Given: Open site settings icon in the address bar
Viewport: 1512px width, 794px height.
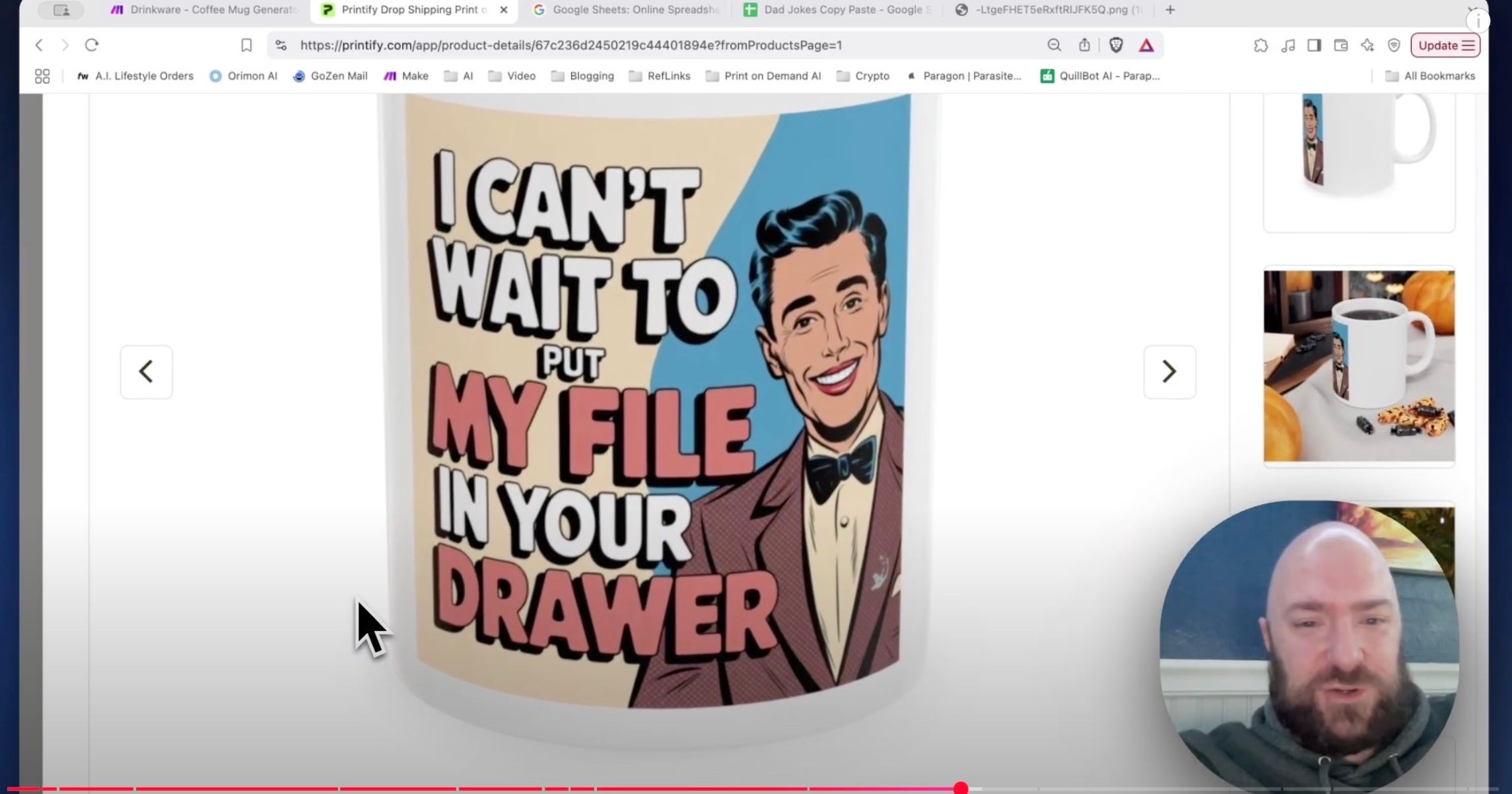Looking at the screenshot, I should point(281,45).
